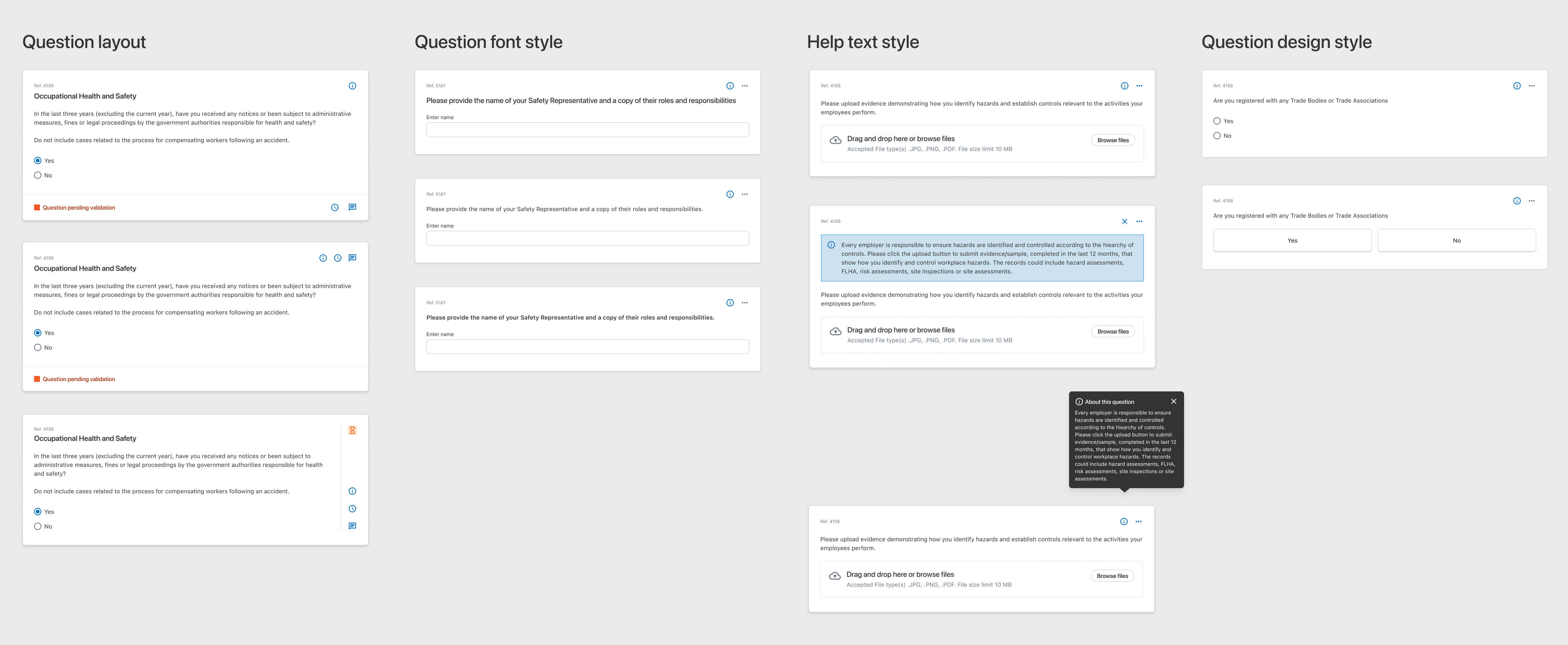Close the About this question tooltip
Viewport: 1568px width, 645px height.
pyautogui.click(x=1173, y=401)
